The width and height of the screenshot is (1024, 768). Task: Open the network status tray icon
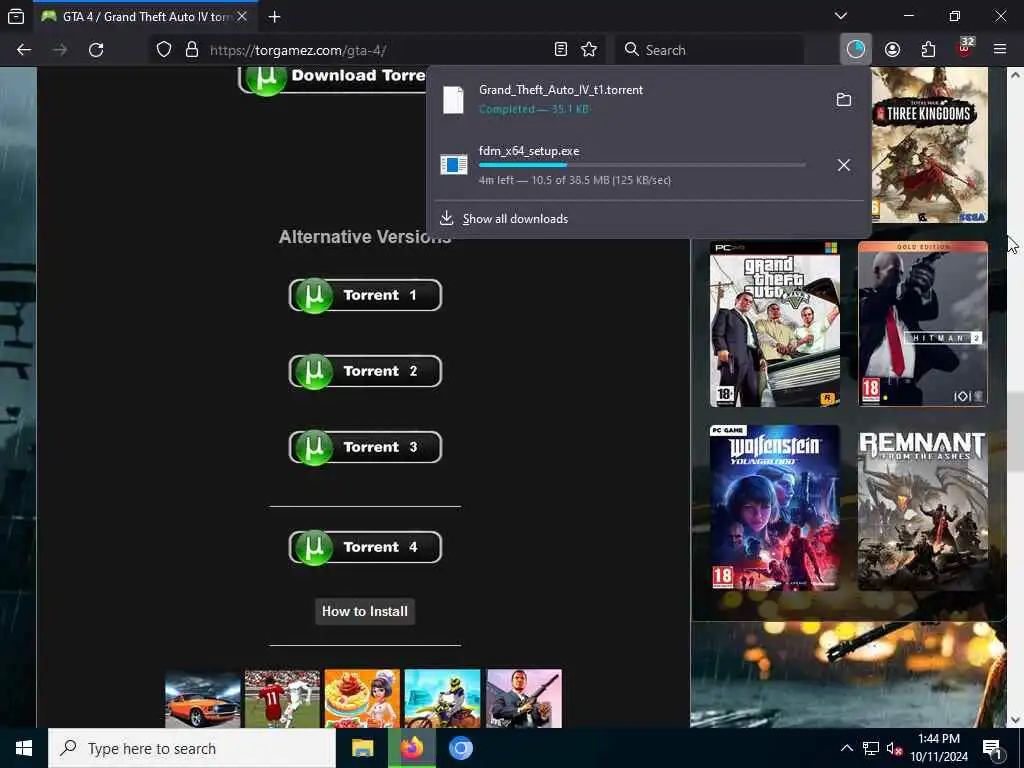click(x=871, y=748)
